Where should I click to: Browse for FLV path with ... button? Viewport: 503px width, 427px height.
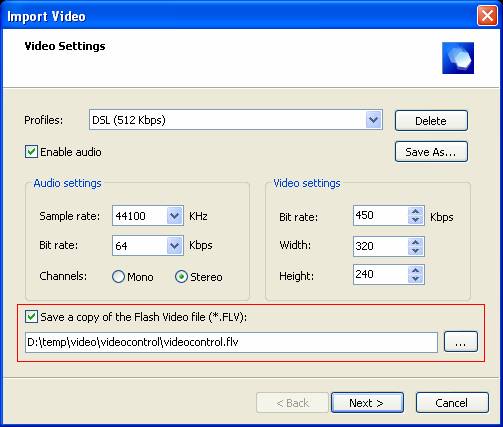coord(461,342)
